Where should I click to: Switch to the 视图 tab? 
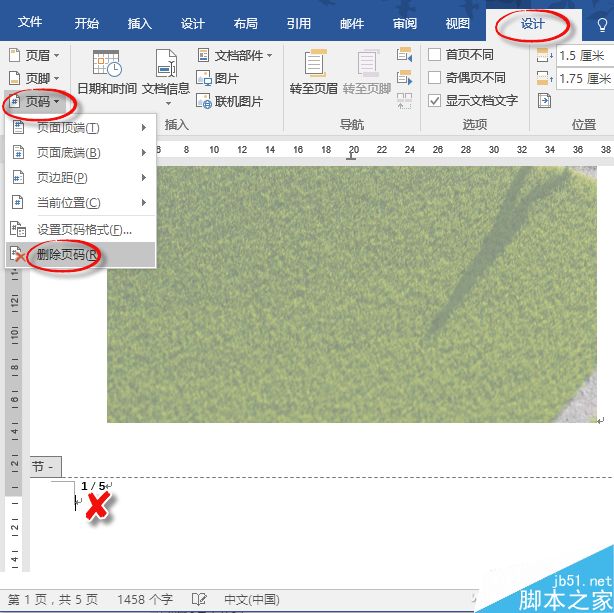tap(457, 24)
